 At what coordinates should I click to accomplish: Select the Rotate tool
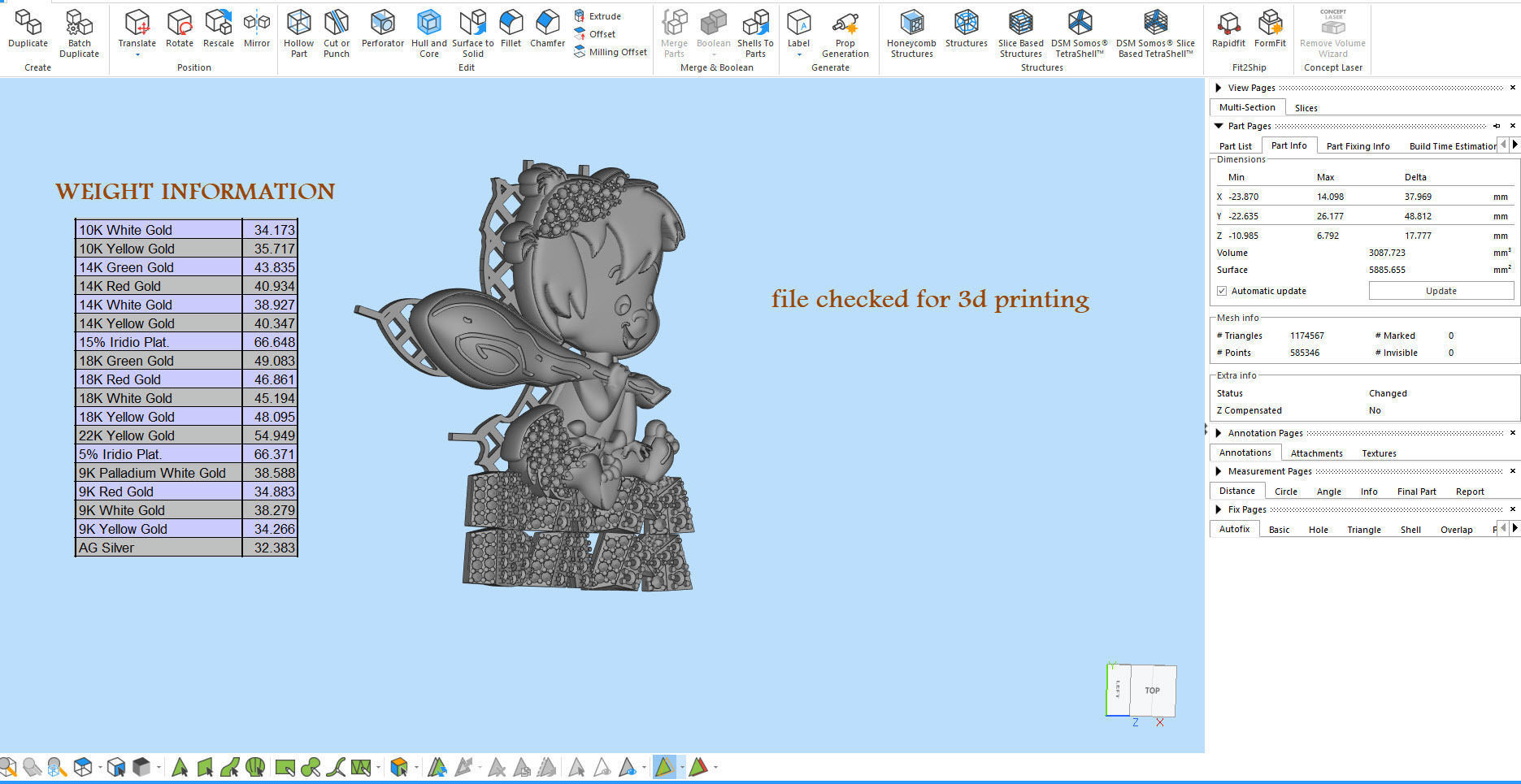tap(179, 30)
